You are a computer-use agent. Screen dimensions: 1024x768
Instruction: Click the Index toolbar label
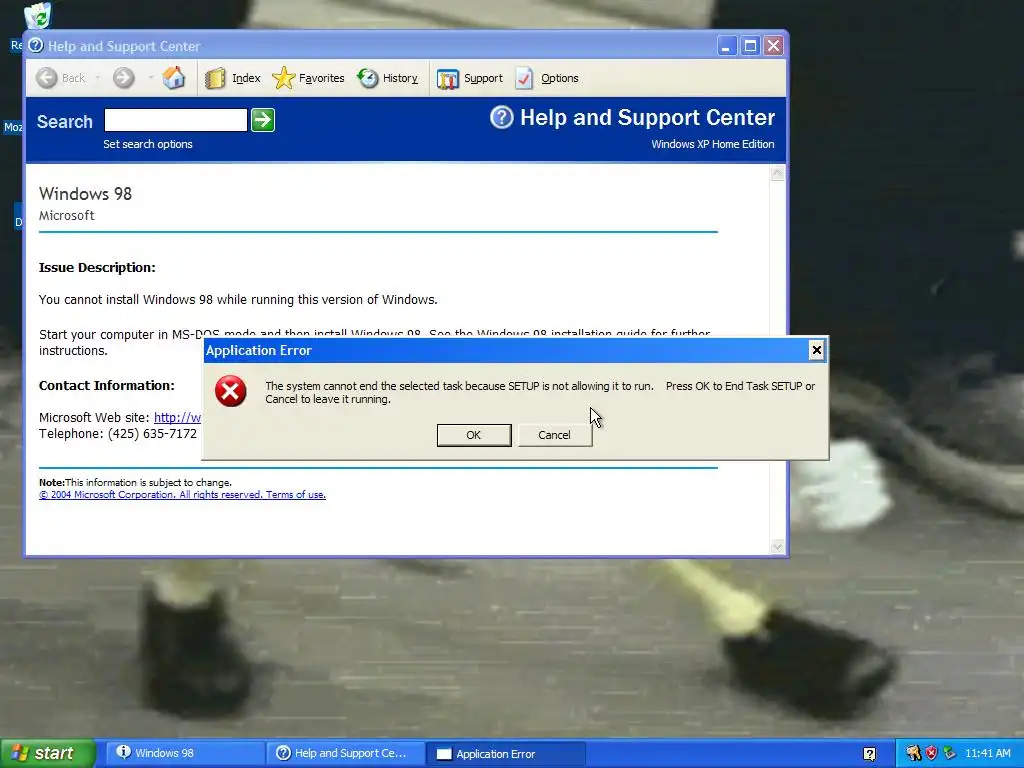(x=246, y=78)
